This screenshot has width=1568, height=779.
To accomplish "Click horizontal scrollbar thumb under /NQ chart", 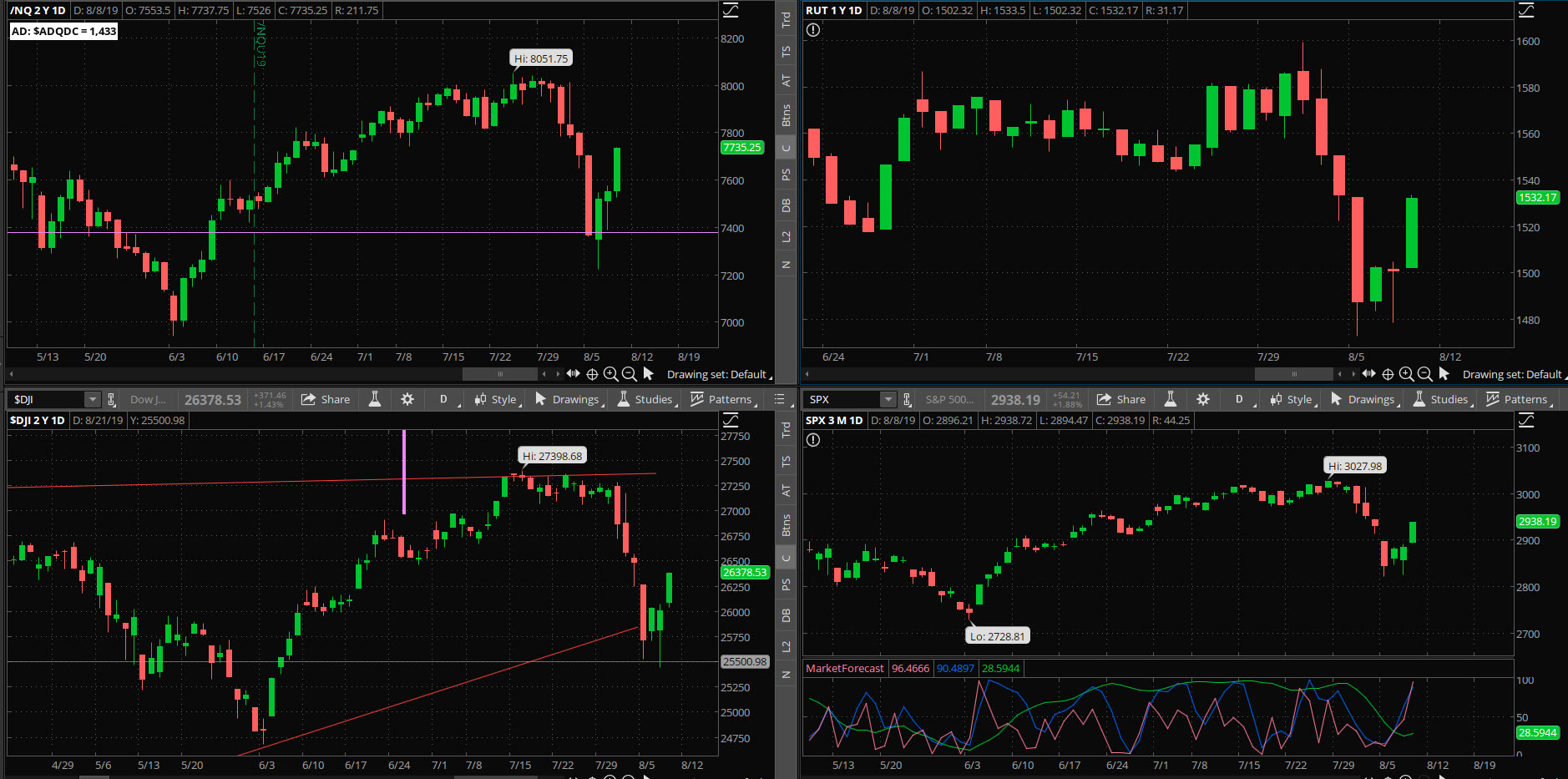I will (x=500, y=374).
